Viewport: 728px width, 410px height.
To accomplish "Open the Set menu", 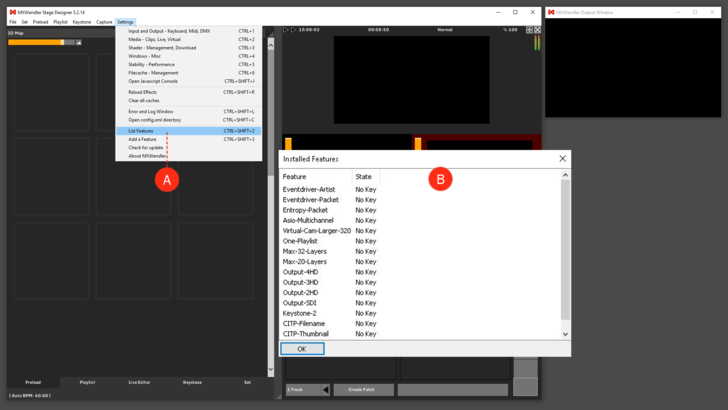I will tap(25, 22).
